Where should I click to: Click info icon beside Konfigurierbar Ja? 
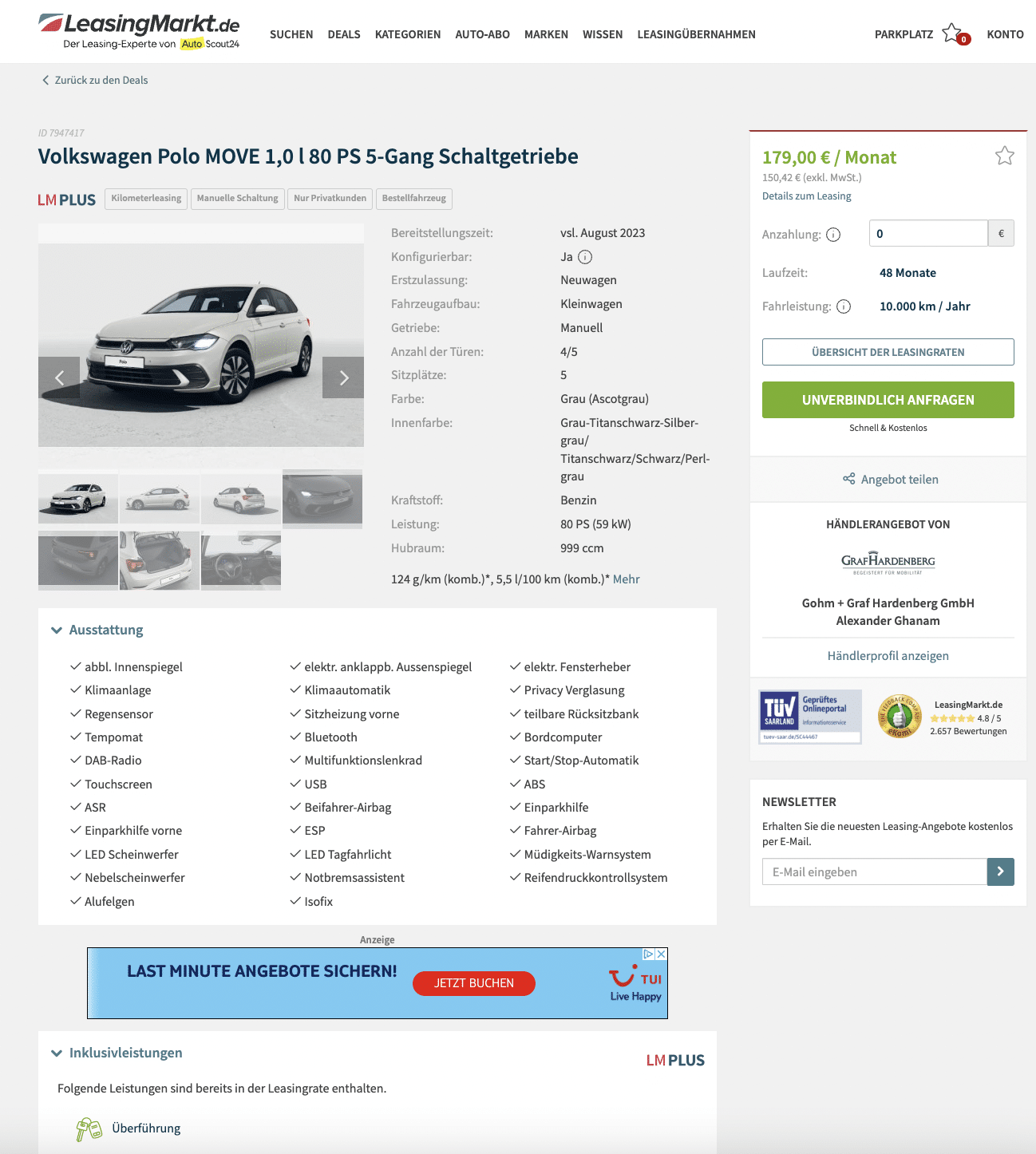coord(585,257)
